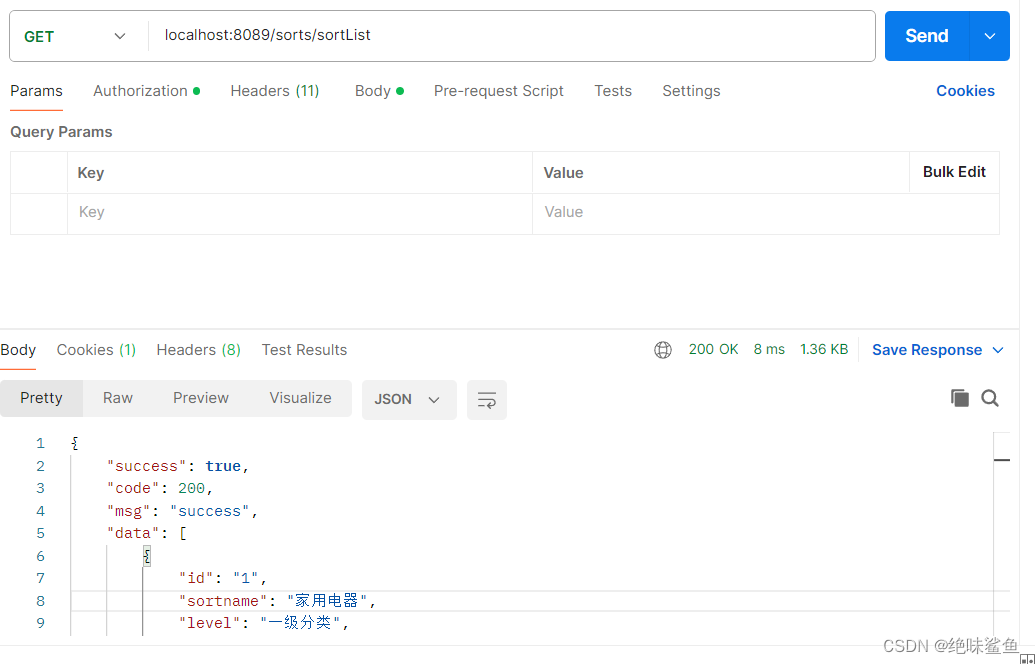Open Cookies manager from top right
The width and height of the screenshot is (1035, 664).
pyautogui.click(x=964, y=91)
